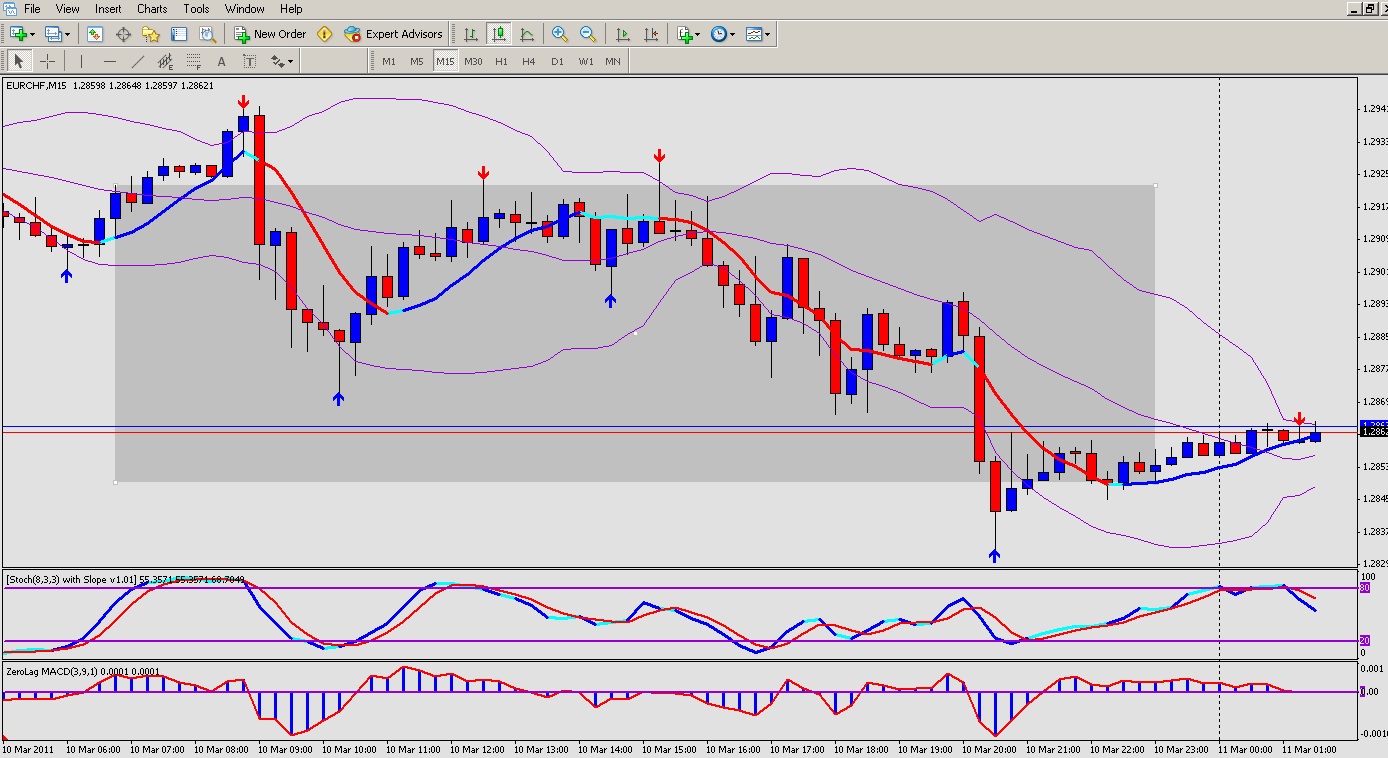Viewport: 1388px width, 758px height.
Task: Switch chart to Bar Chart mode
Action: [471, 34]
